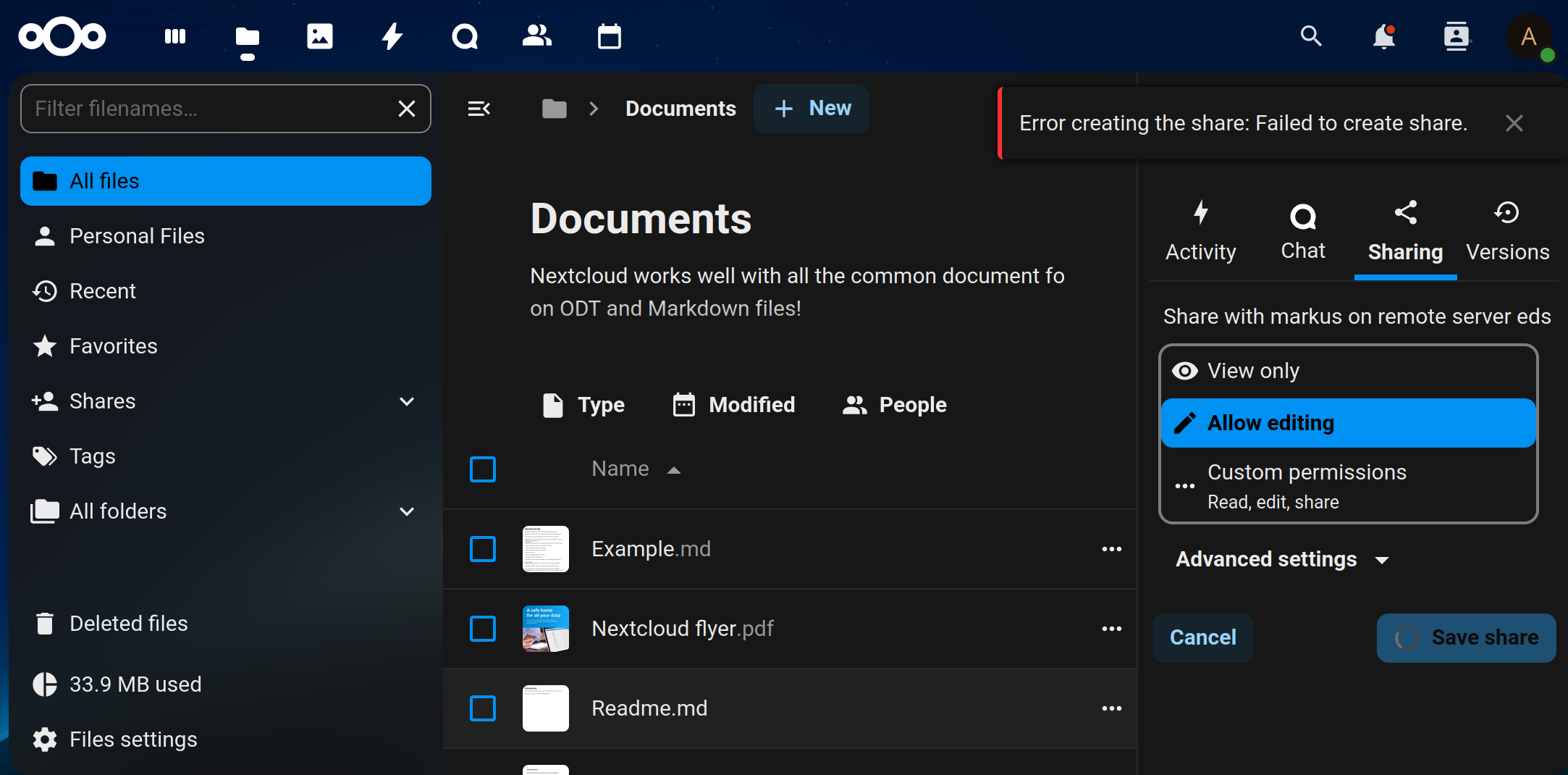Open the Modified filter dropdown

(734, 405)
